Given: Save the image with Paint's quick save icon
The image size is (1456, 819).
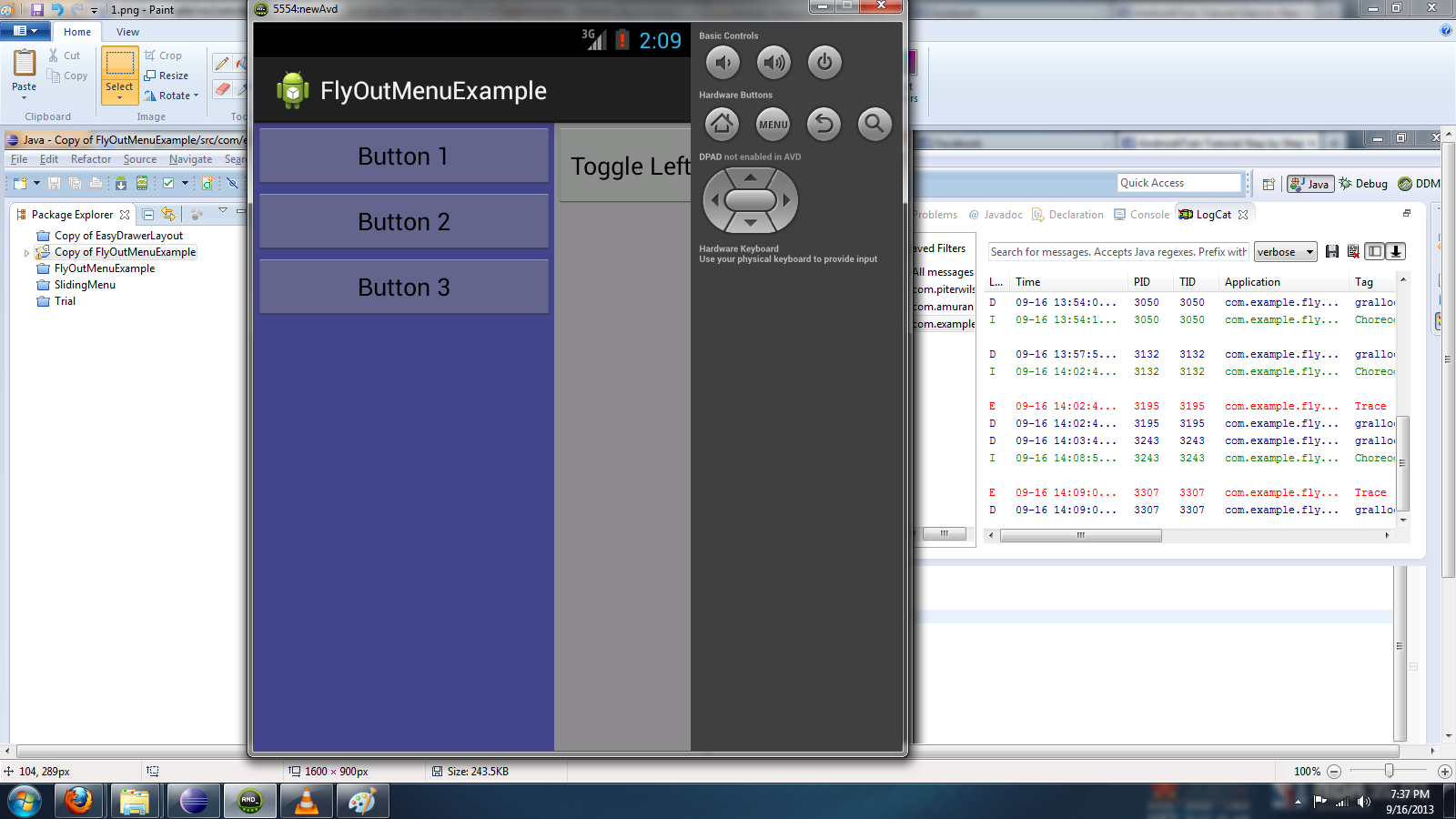Looking at the screenshot, I should (x=37, y=9).
